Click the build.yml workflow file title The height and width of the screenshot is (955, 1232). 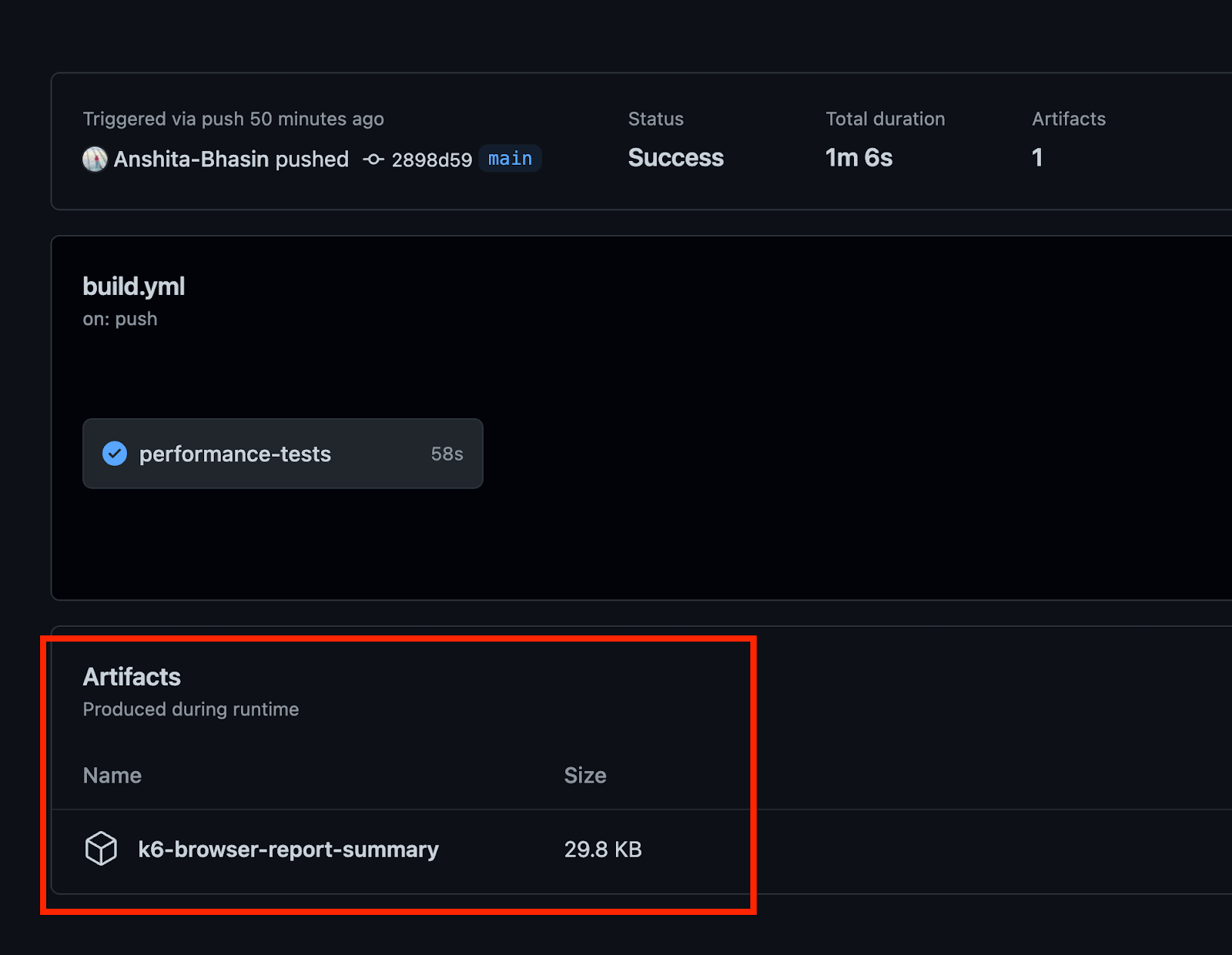[134, 286]
